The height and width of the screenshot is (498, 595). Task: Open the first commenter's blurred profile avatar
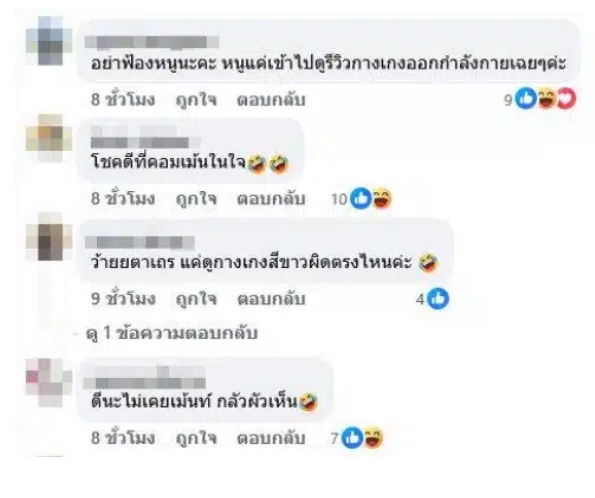click(49, 41)
